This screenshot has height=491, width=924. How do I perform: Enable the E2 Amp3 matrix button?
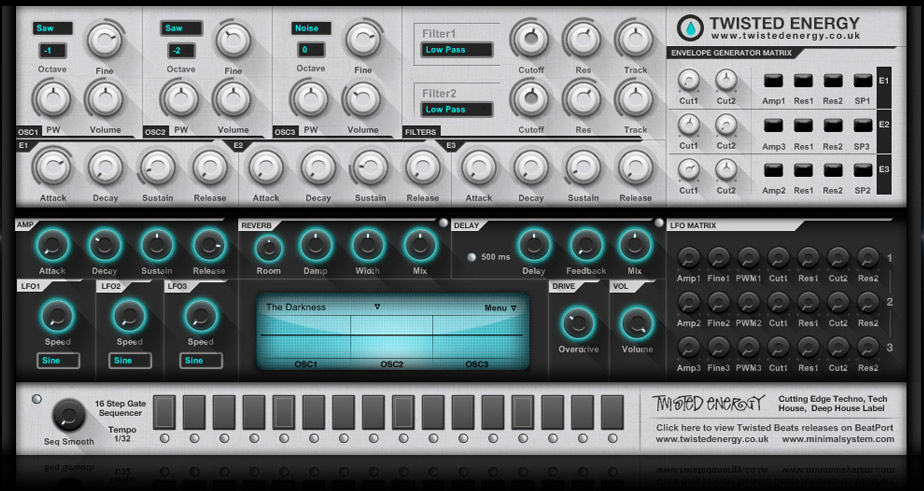pyautogui.click(x=773, y=126)
